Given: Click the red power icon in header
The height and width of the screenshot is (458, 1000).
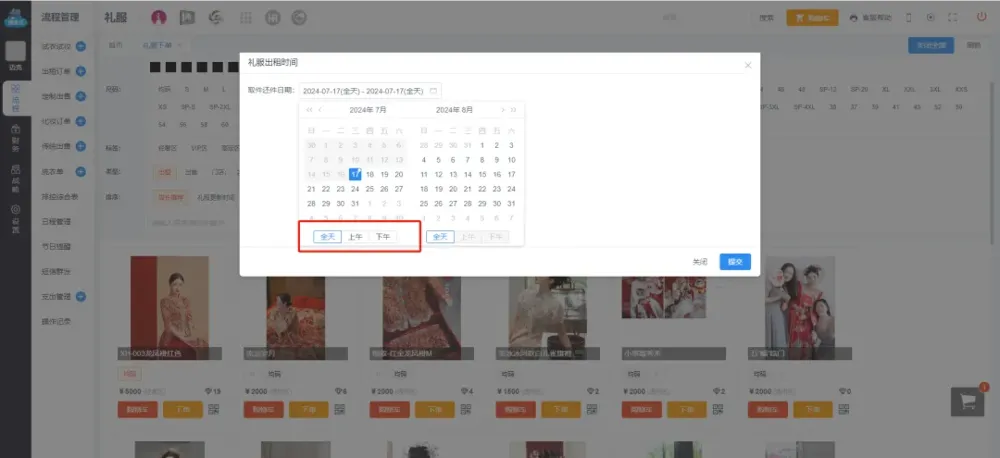Looking at the screenshot, I should [x=981, y=17].
